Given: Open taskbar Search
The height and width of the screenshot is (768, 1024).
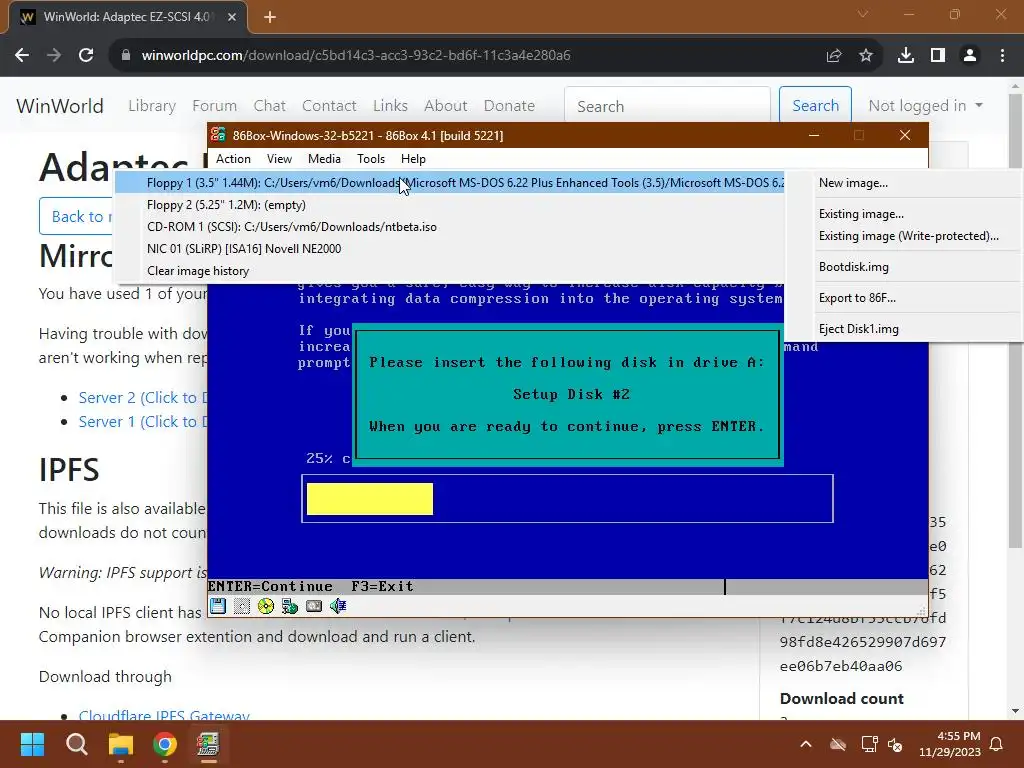Looking at the screenshot, I should 76,744.
